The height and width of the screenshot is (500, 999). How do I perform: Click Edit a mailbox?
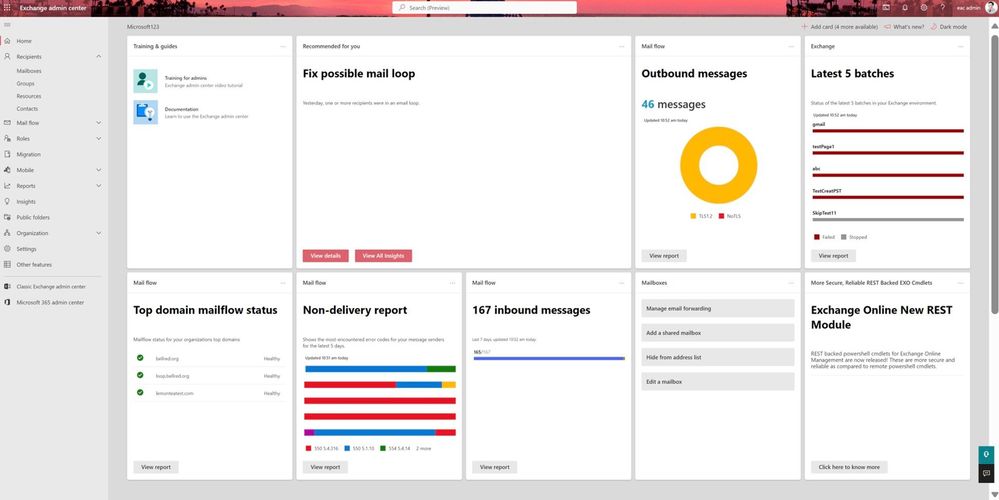[x=718, y=382]
